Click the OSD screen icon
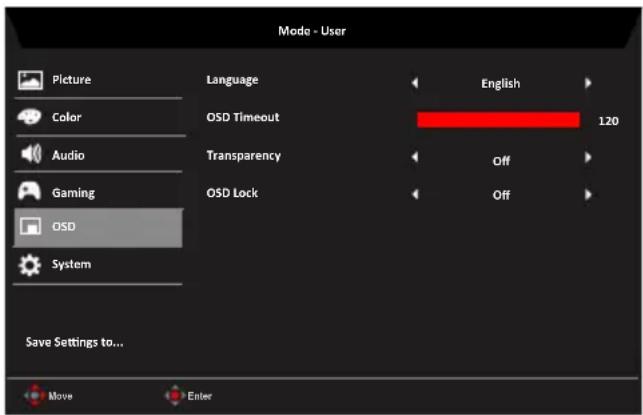 coord(30,226)
